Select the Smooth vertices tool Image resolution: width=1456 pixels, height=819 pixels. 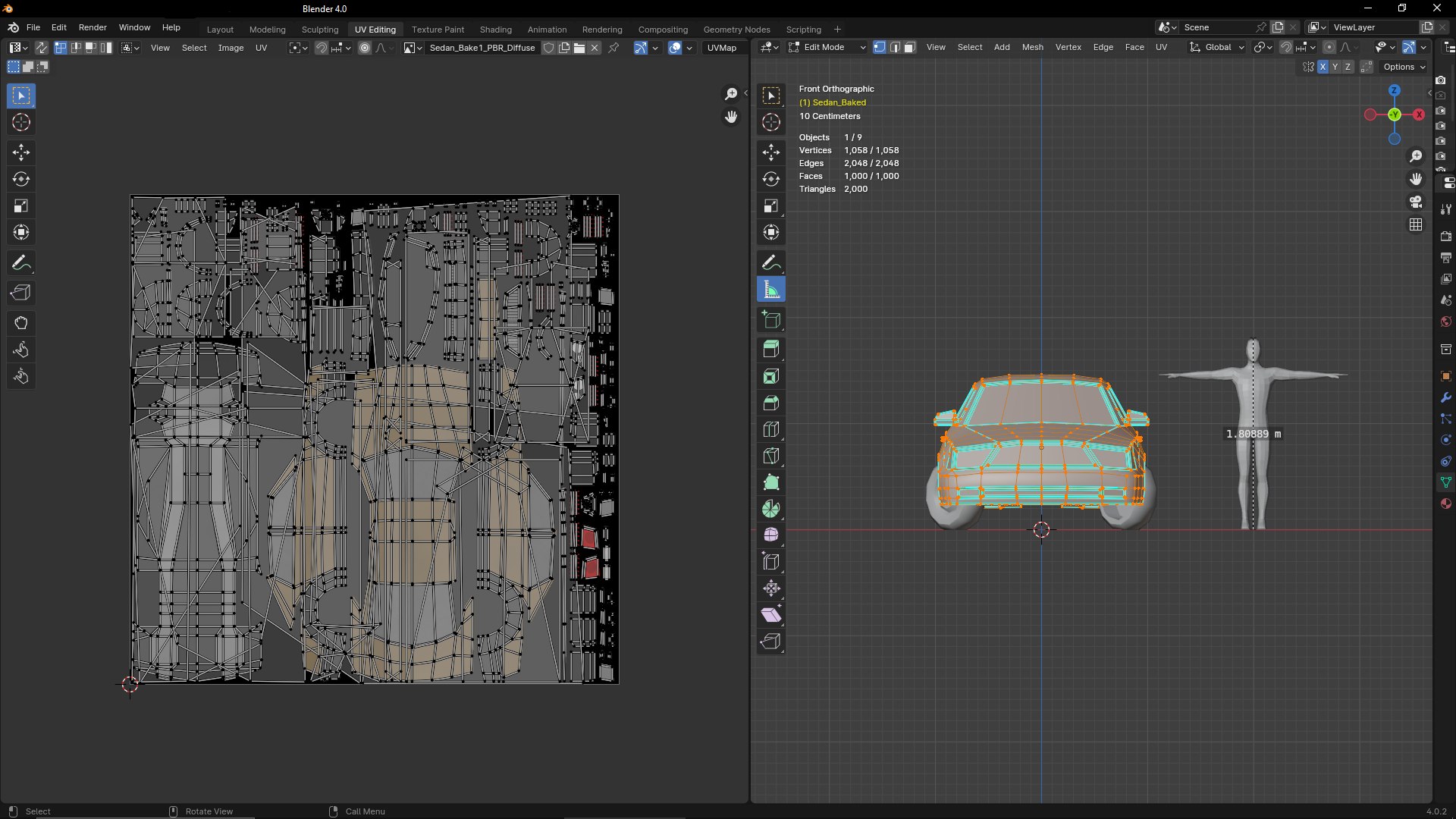[771, 535]
